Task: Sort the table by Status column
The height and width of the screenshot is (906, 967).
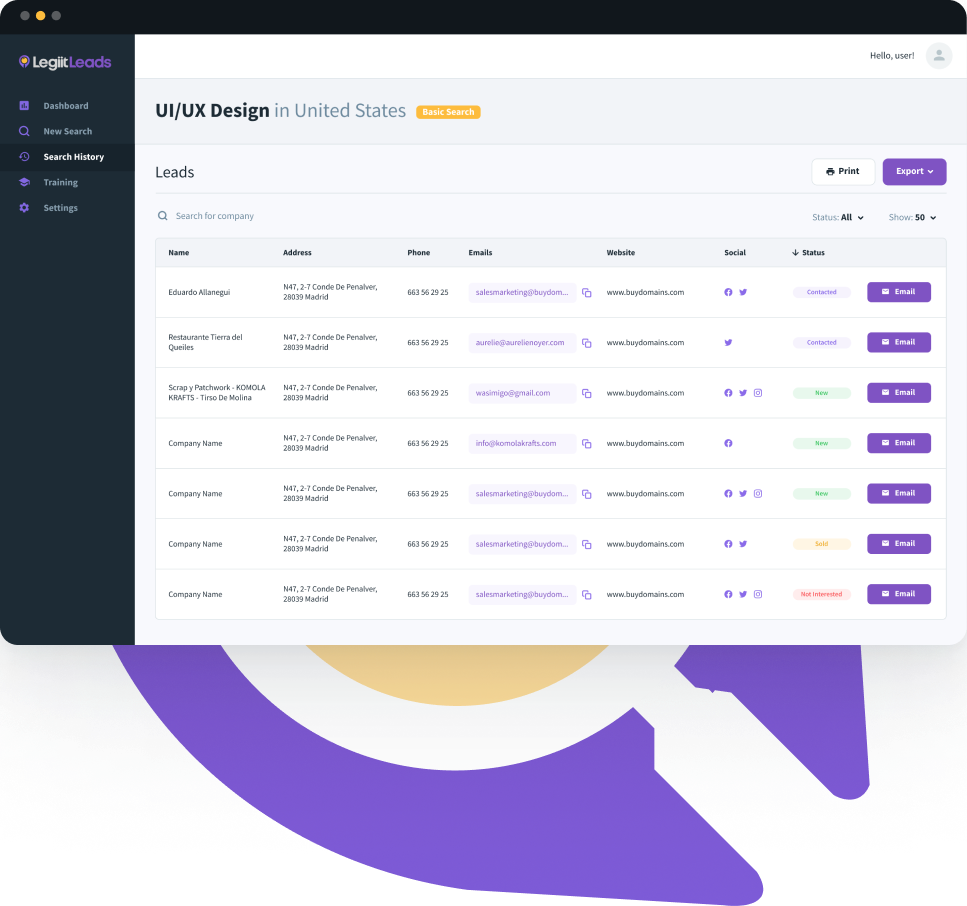Action: [808, 253]
